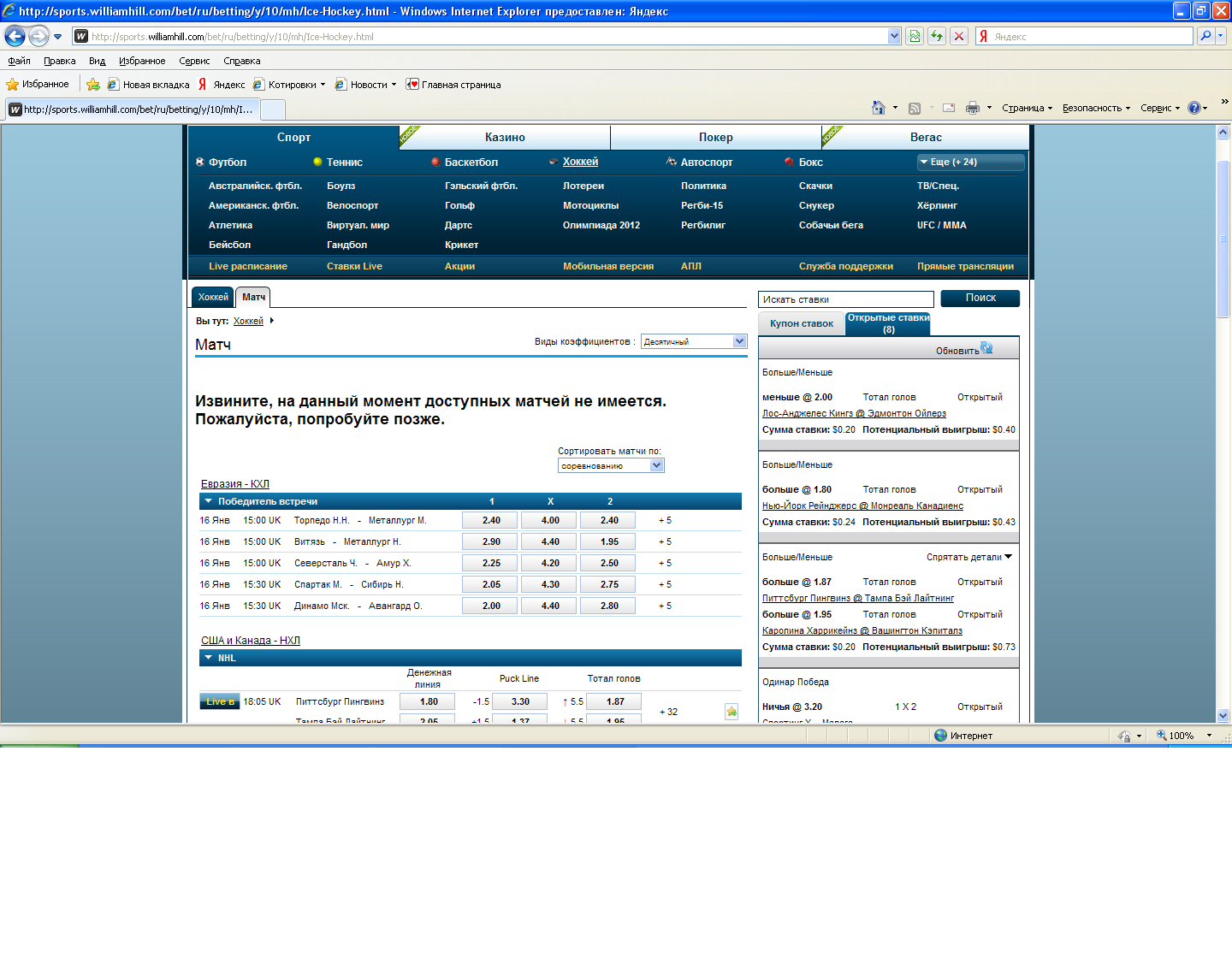The height and width of the screenshot is (970, 1232).
Task: Click the magnifier search icon beside Яндекс box
Action: (1205, 36)
